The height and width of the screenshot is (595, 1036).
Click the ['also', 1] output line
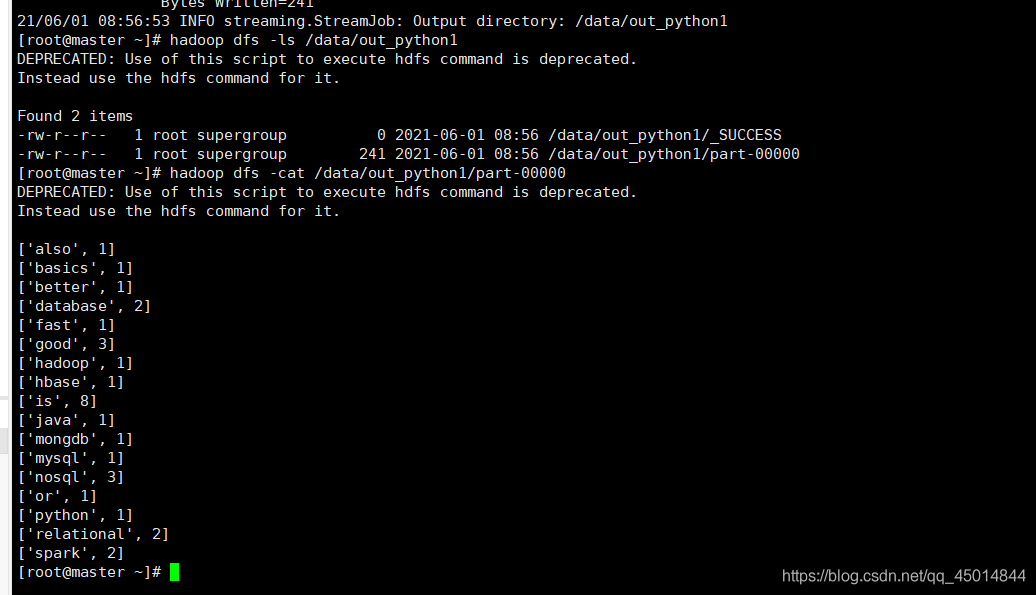66,249
